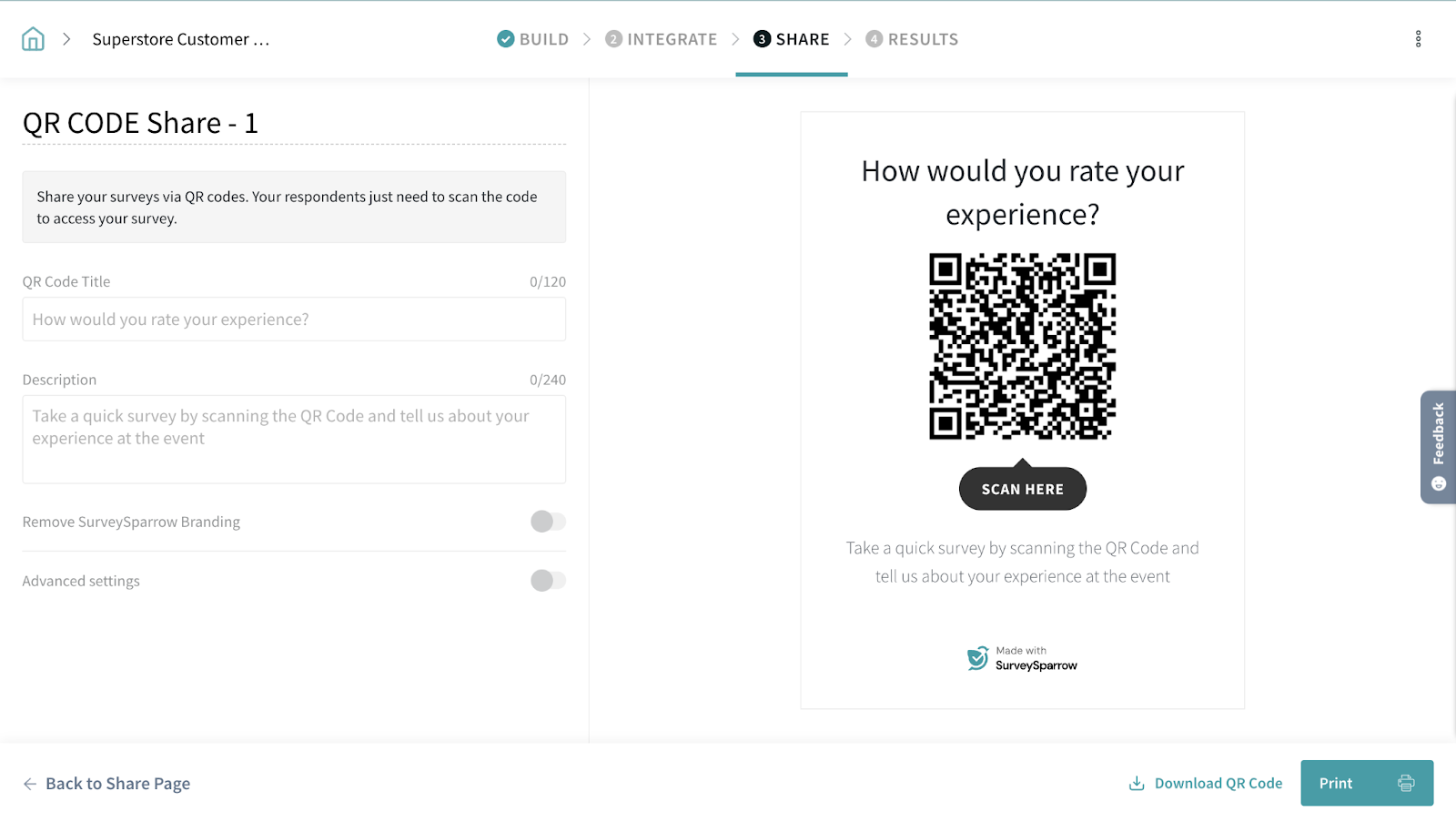The height and width of the screenshot is (822, 1456).
Task: Go Back to Share Page
Action: [117, 784]
